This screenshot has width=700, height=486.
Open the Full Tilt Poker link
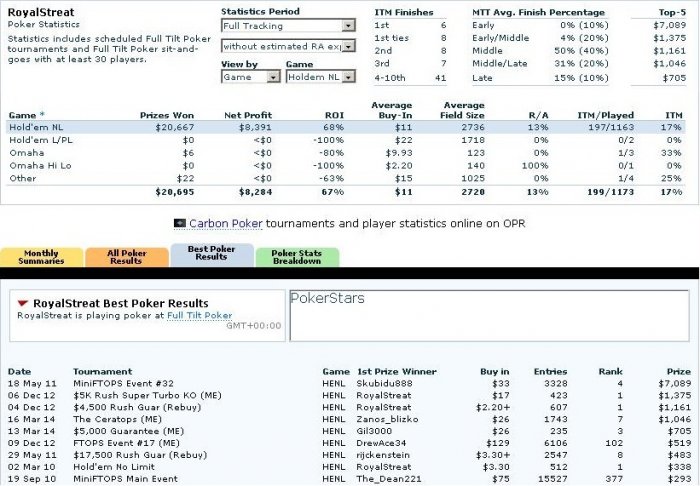[x=200, y=316]
